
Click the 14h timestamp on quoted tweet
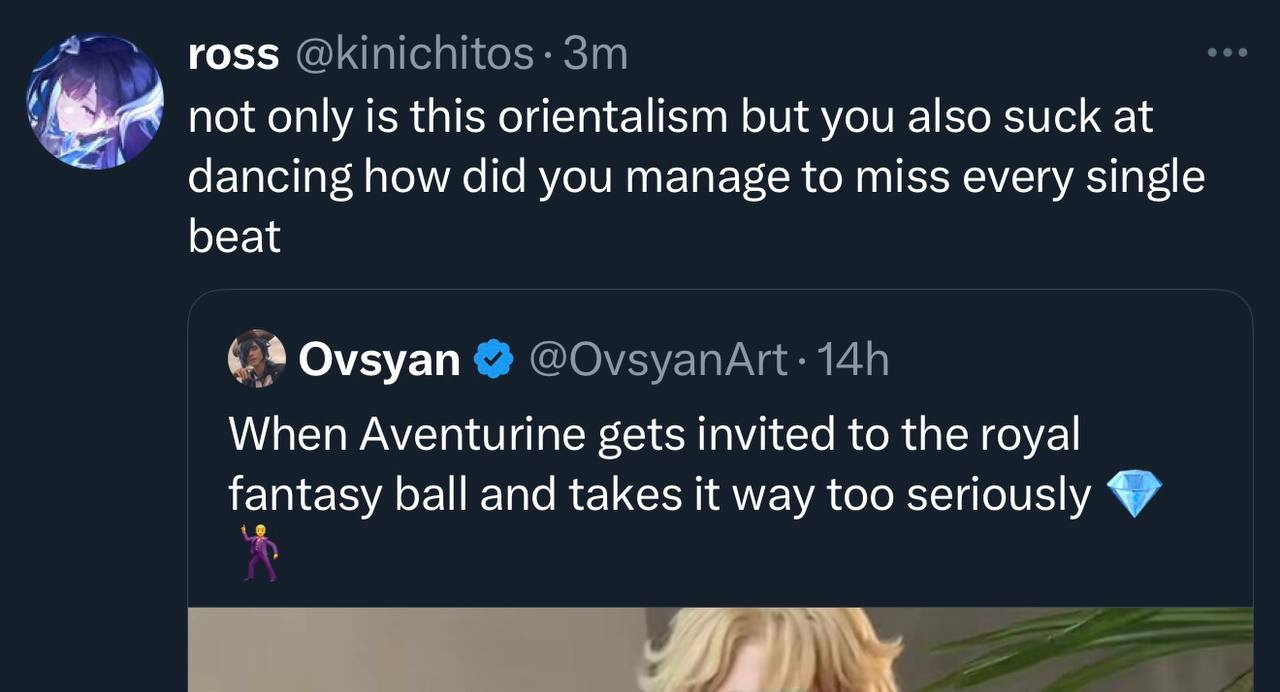(x=852, y=360)
